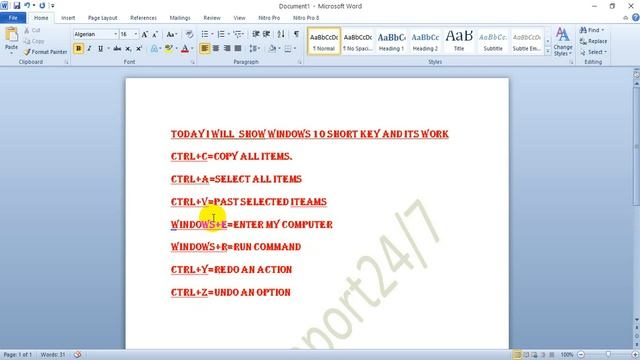Screen dimensions: 640x360
Task: Click Replace in Editing group
Action: pos(593,41)
